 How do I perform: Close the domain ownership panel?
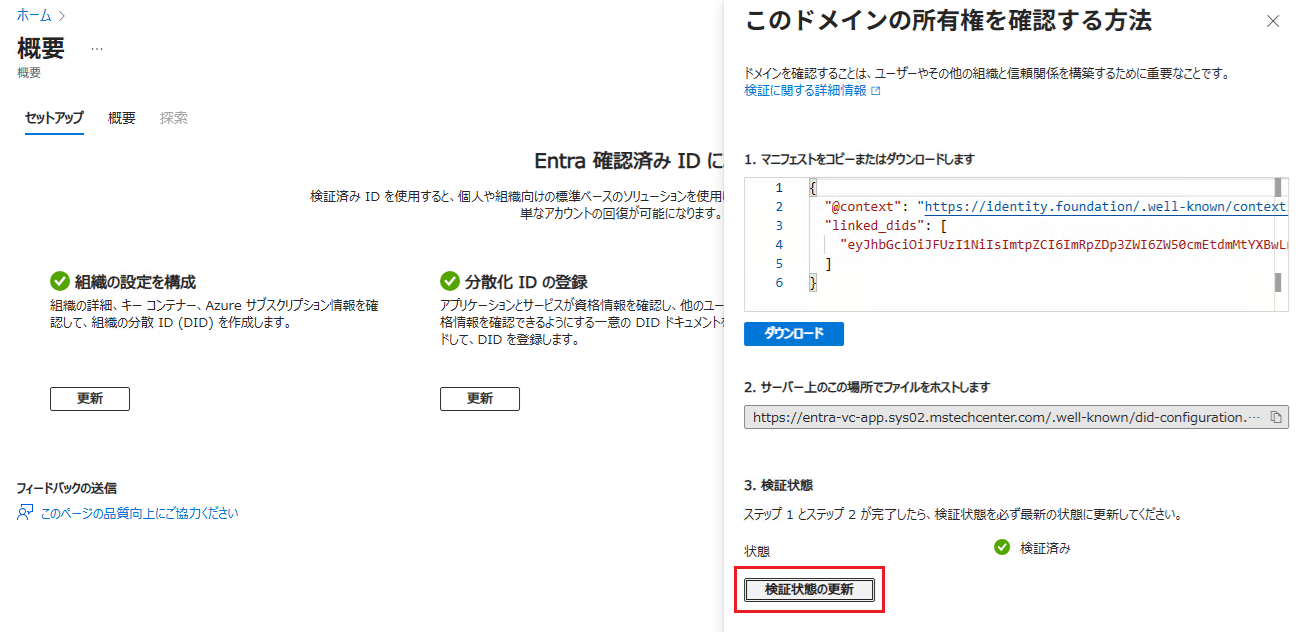point(1273,21)
